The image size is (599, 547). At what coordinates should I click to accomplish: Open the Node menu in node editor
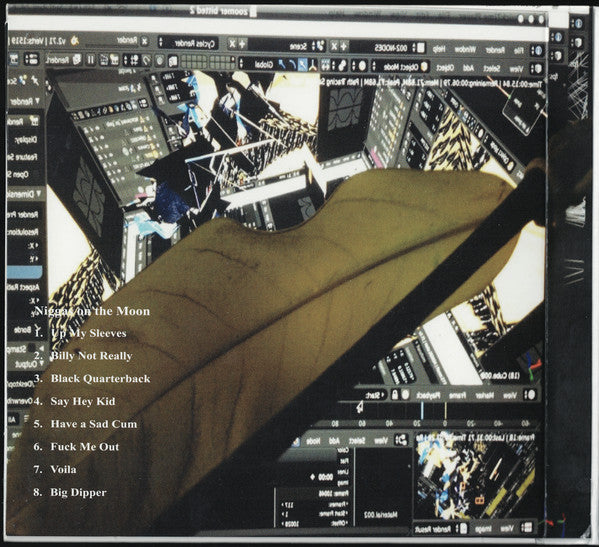click(x=313, y=441)
